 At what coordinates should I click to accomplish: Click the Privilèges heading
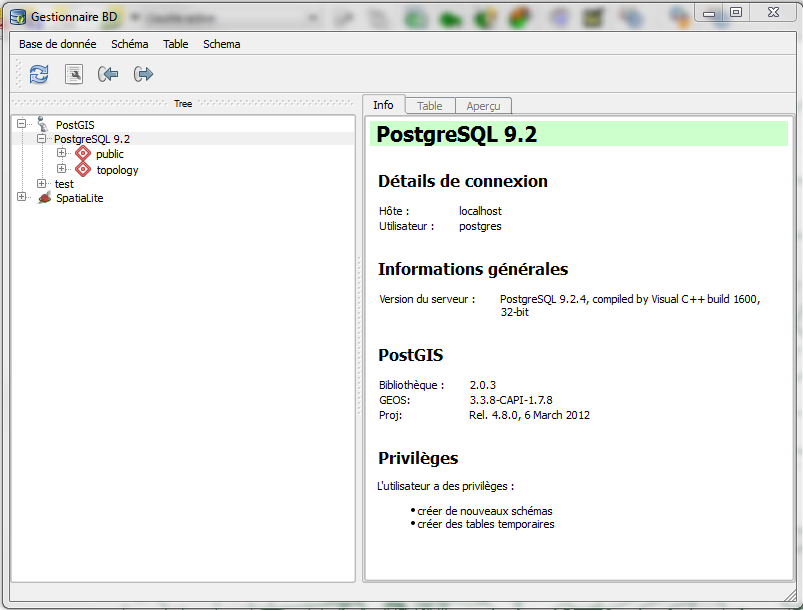coord(418,458)
